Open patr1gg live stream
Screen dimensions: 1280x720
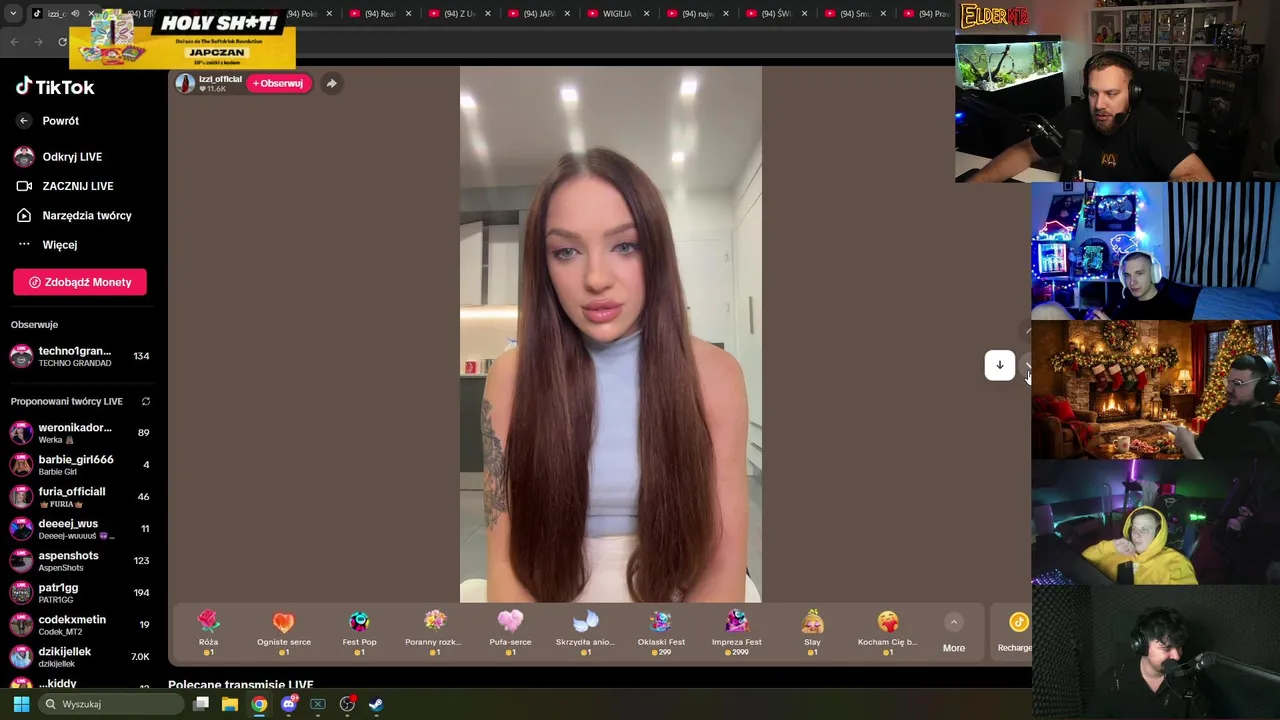pyautogui.click(x=80, y=593)
